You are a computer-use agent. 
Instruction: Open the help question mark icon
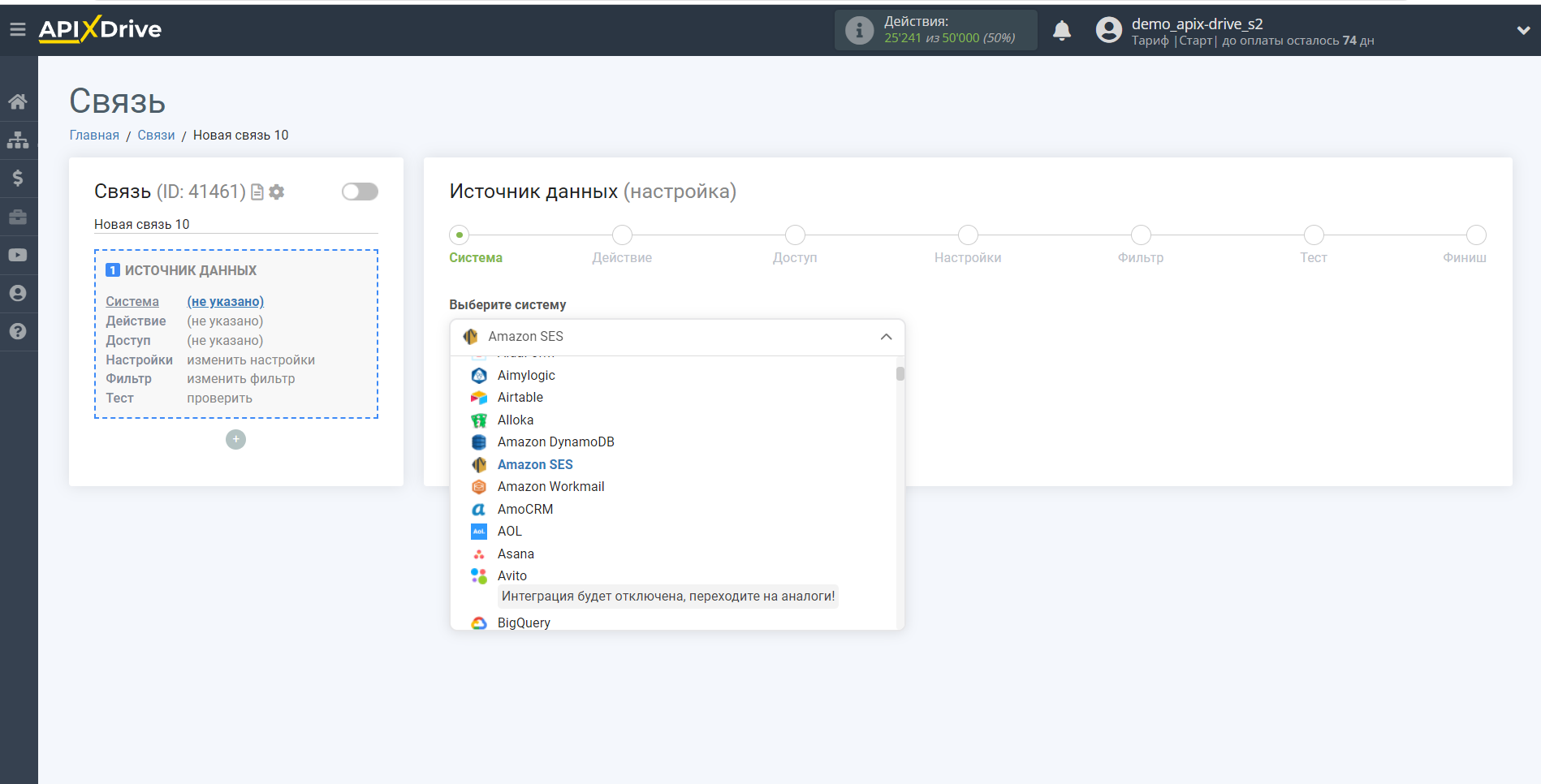(18, 331)
